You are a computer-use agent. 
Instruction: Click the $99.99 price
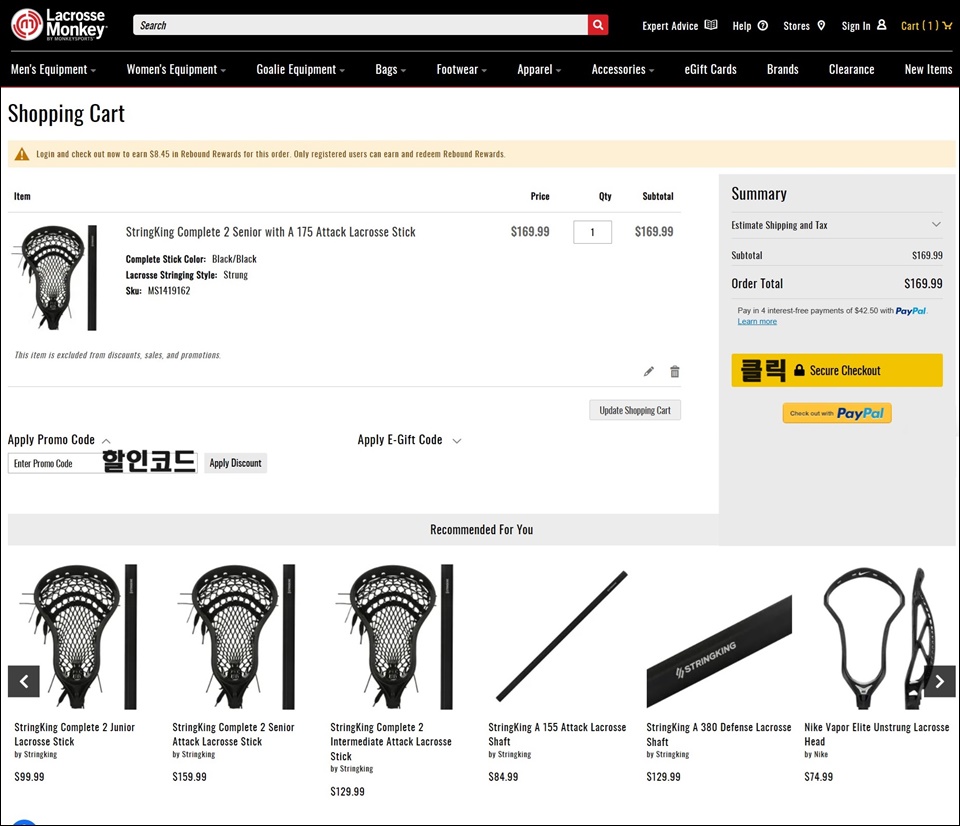tap(29, 777)
